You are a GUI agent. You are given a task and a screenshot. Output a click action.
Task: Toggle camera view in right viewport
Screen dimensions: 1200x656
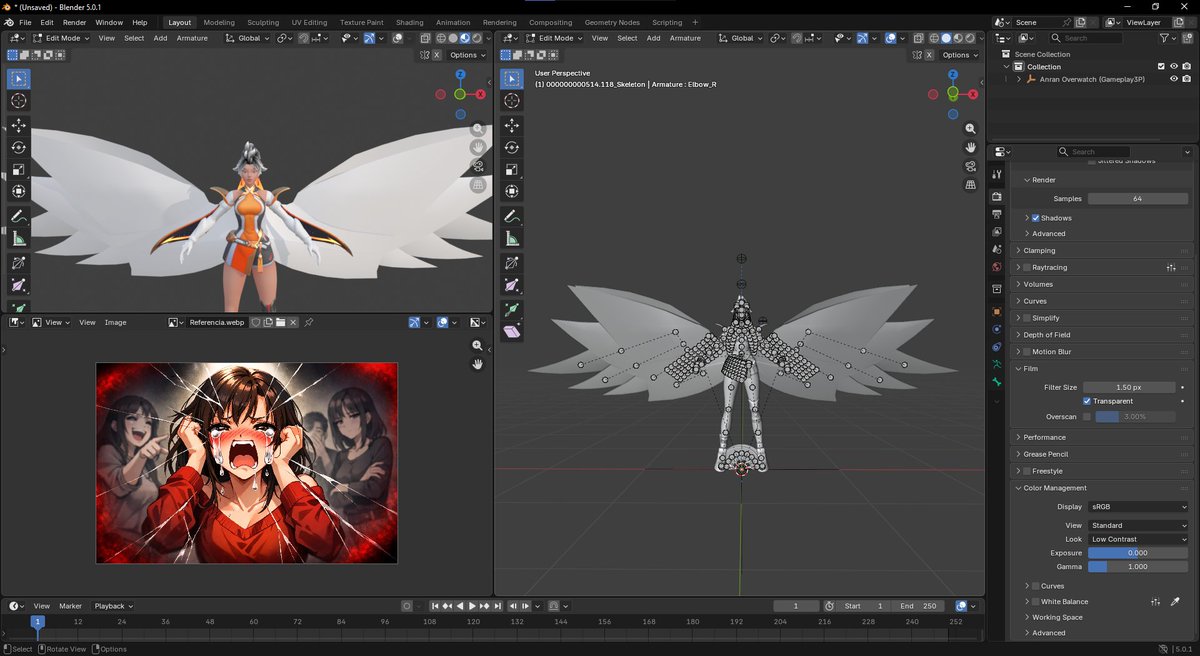(x=970, y=166)
